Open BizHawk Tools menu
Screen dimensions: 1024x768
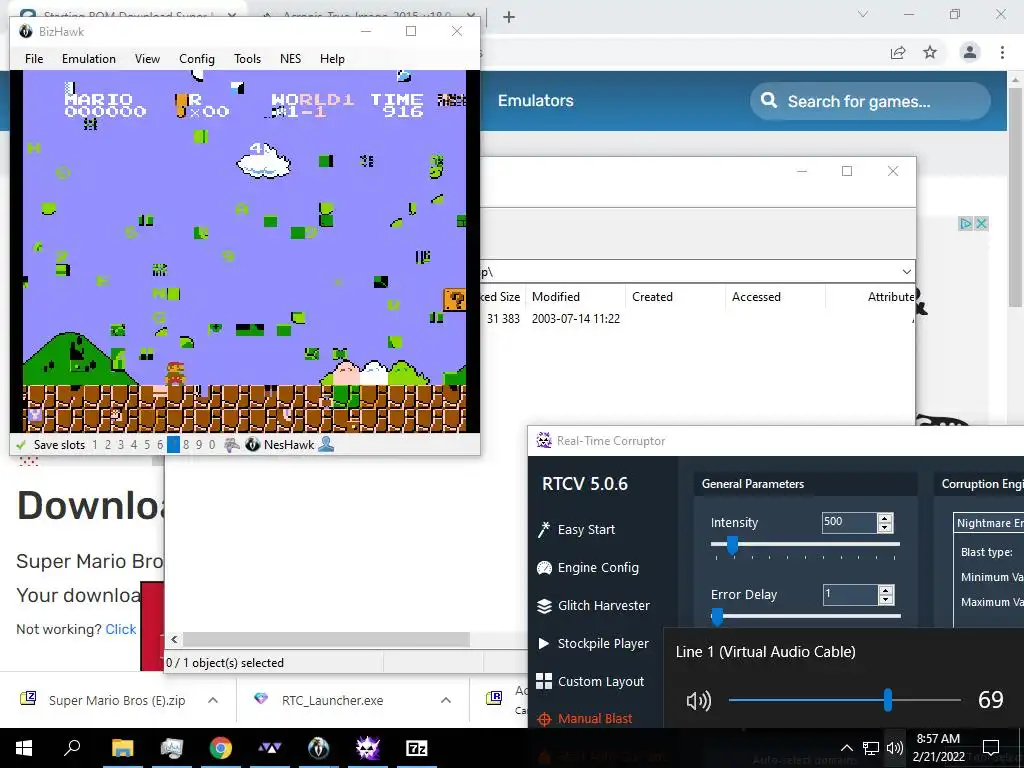(248, 59)
